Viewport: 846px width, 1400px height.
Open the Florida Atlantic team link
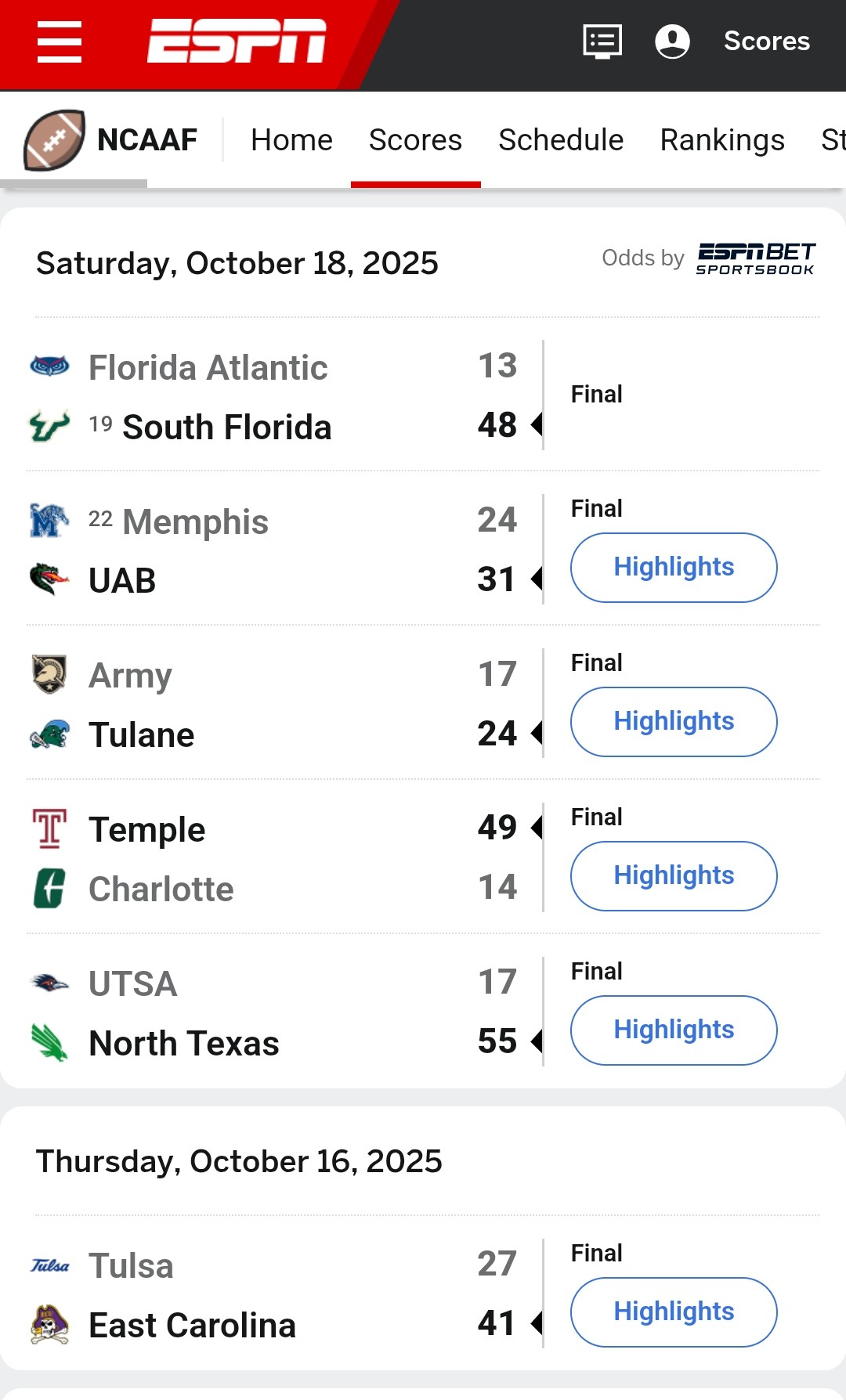point(208,368)
